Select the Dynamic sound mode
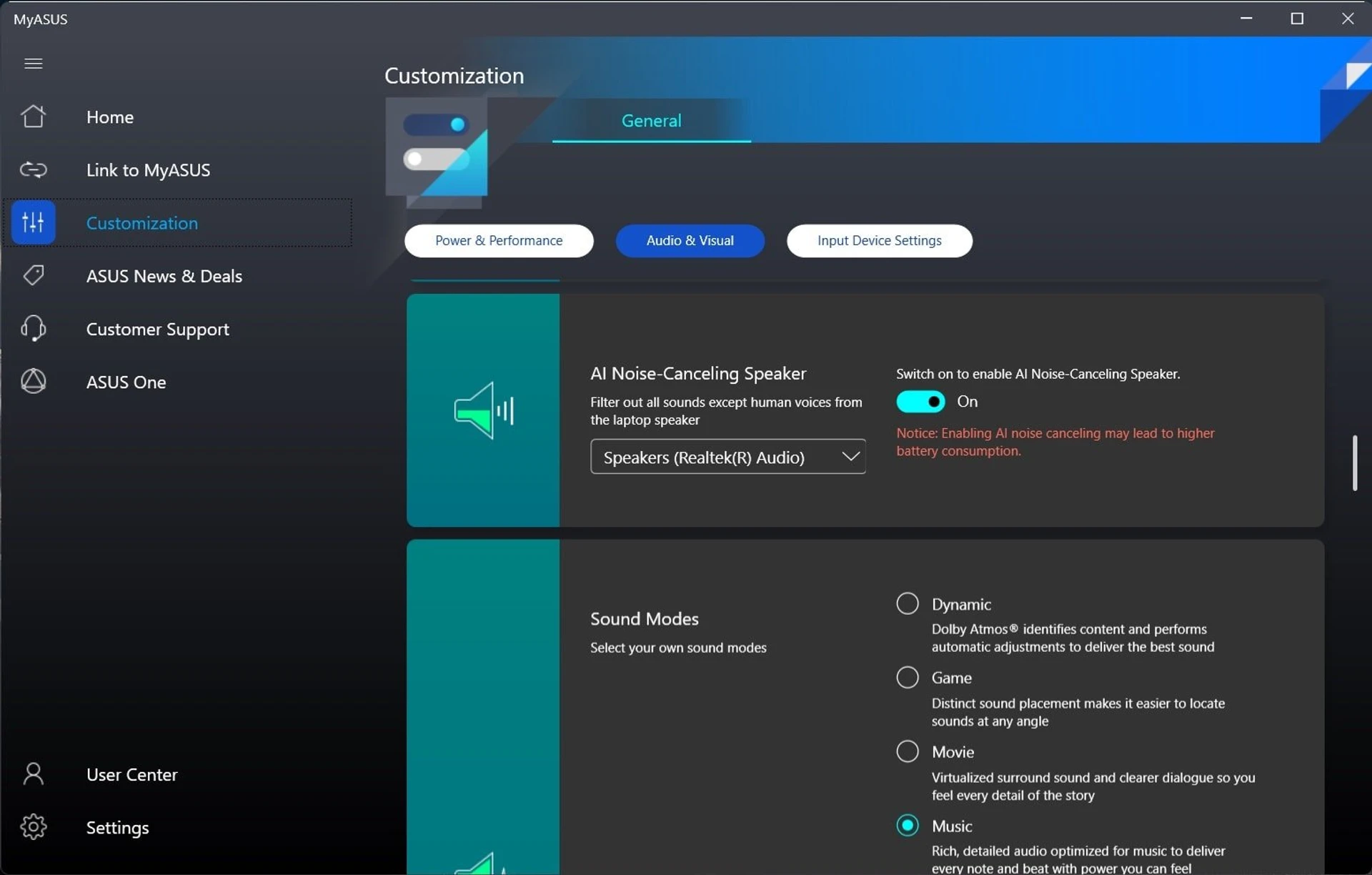This screenshot has width=1372, height=875. point(908,603)
